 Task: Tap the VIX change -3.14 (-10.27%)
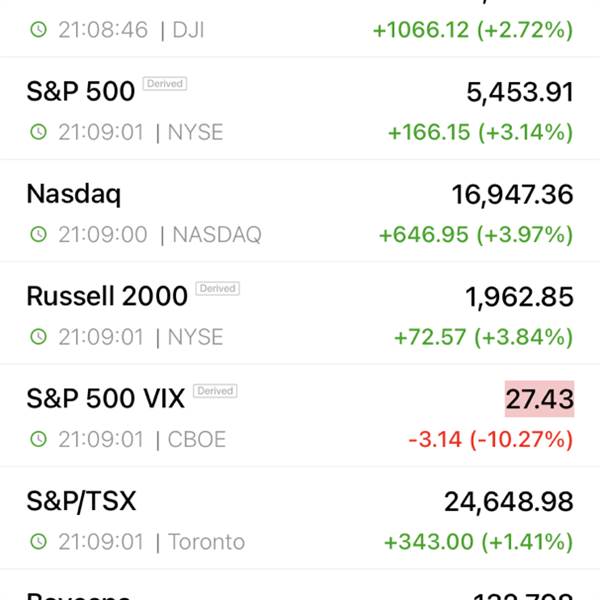491,439
